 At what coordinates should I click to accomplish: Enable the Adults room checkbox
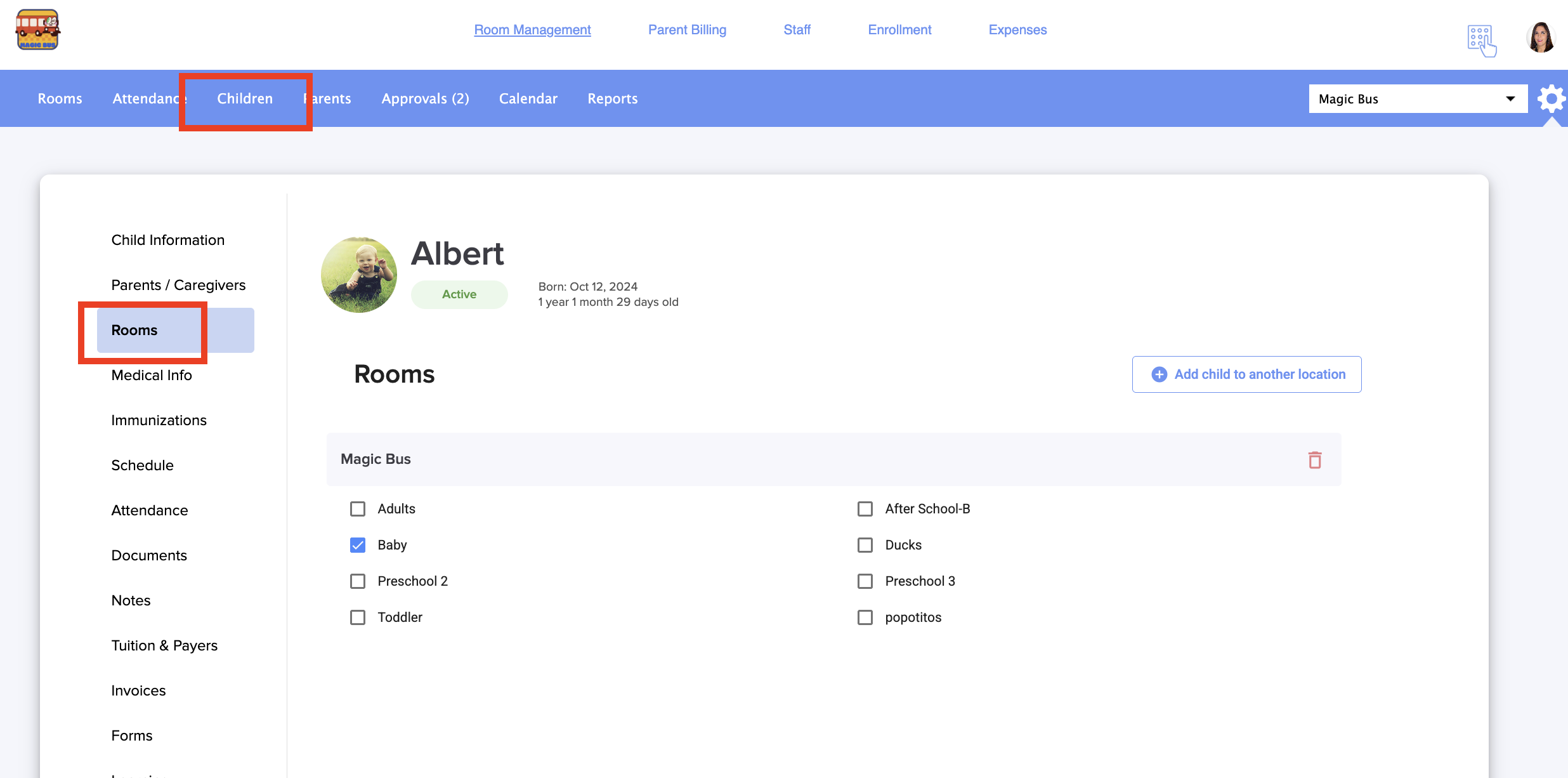tap(358, 509)
